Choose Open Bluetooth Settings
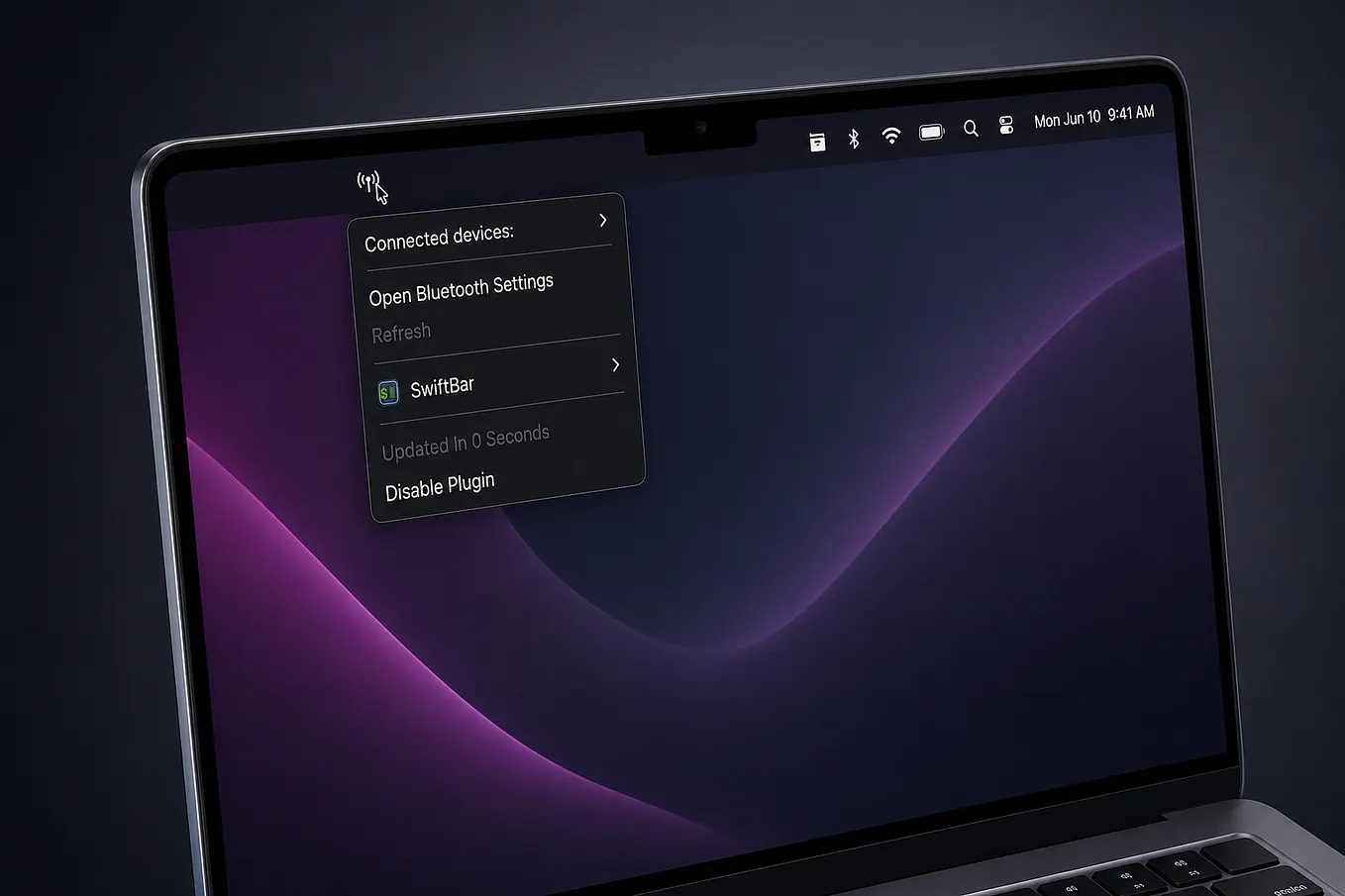The height and width of the screenshot is (896, 1345). [461, 289]
